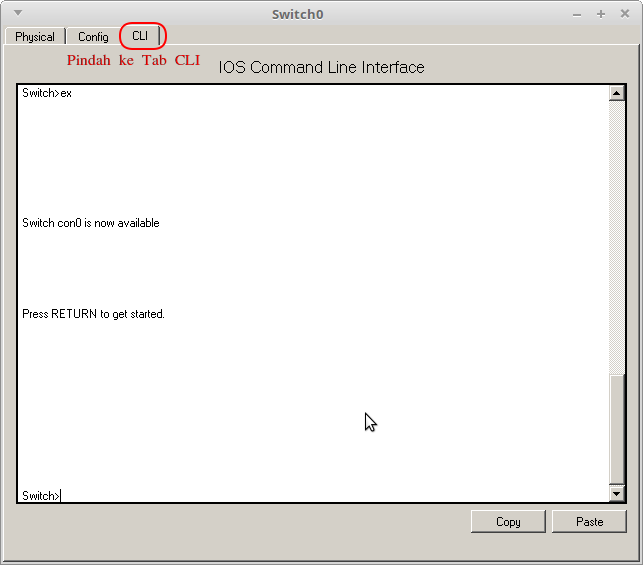Click the scrollbar up arrow
Viewport: 643px width, 565px height.
coord(616,93)
